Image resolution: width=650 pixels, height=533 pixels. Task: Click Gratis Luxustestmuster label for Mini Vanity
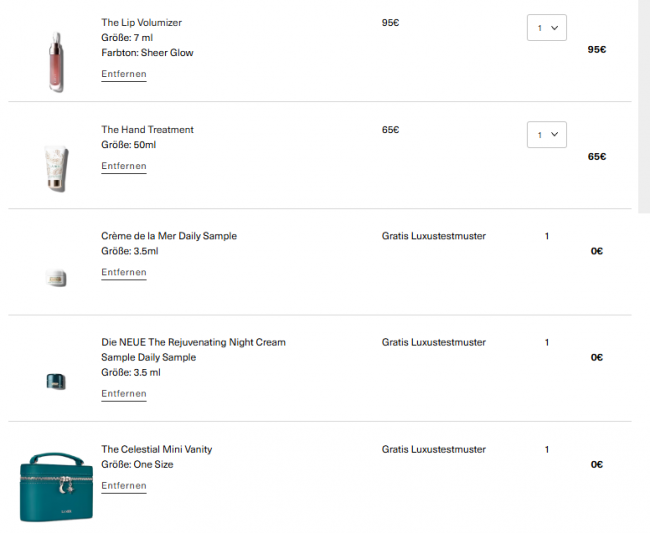(433, 449)
